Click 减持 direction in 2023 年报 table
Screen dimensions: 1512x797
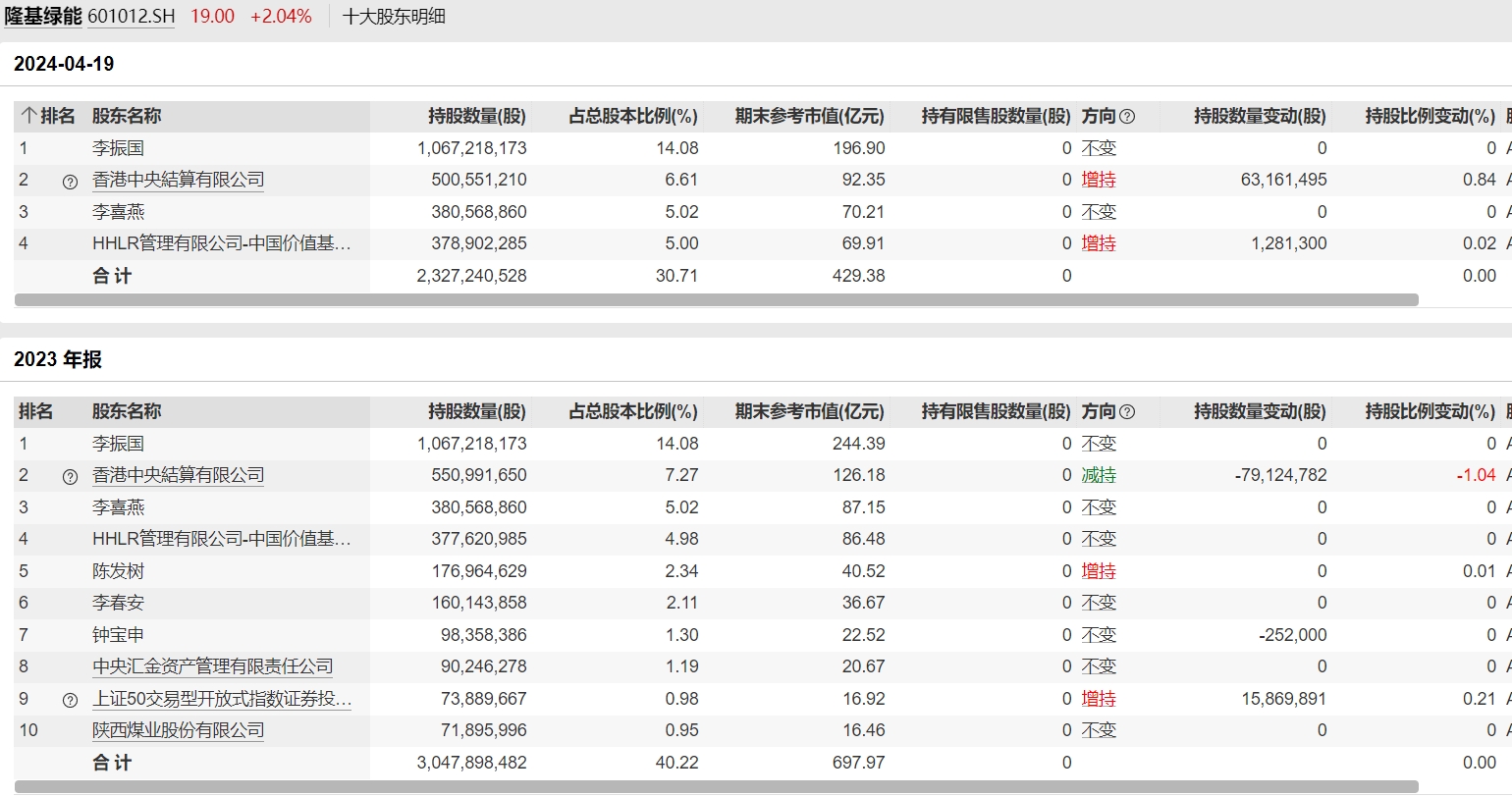(1099, 475)
